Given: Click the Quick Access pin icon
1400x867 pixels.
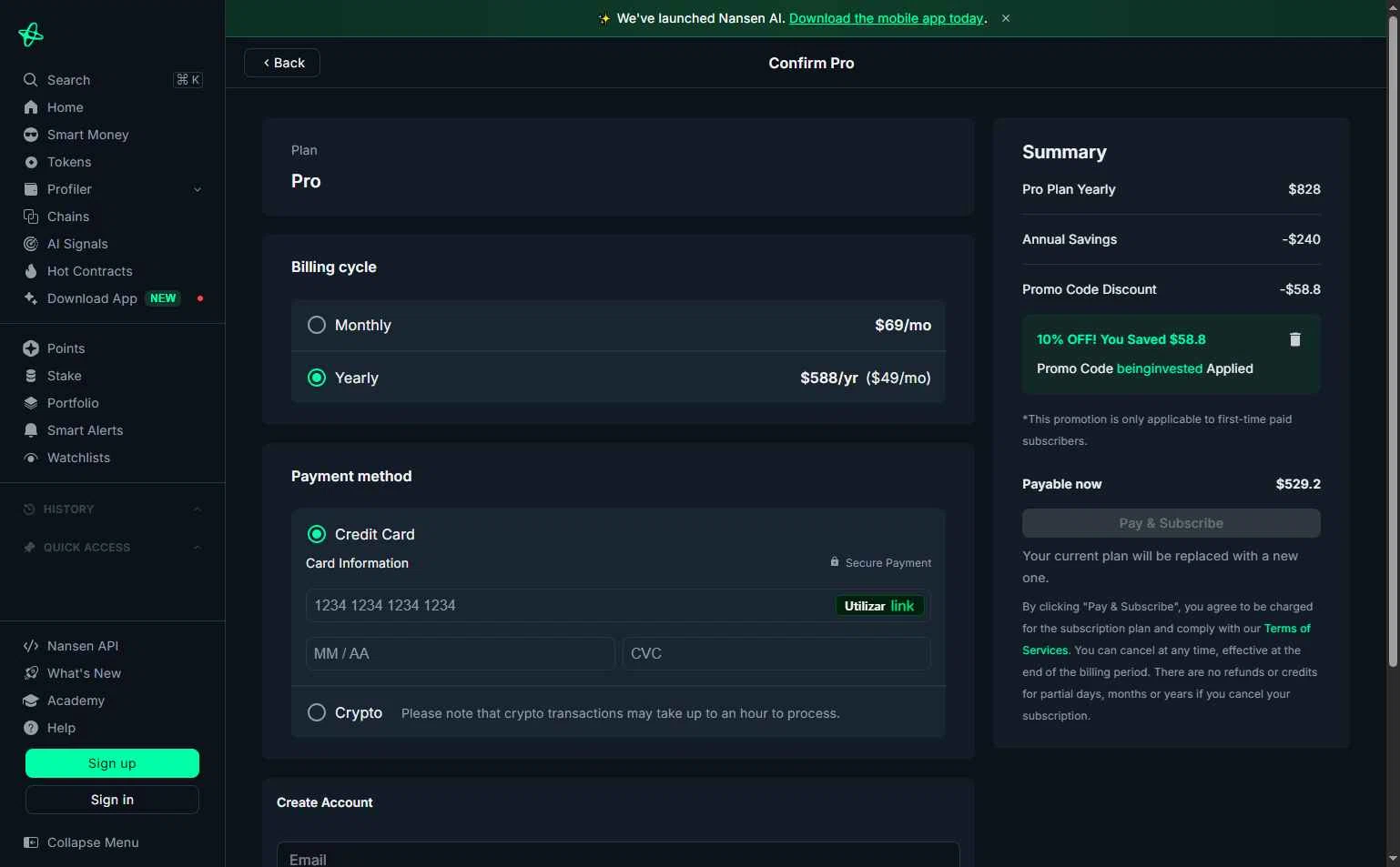Looking at the screenshot, I should (x=29, y=548).
